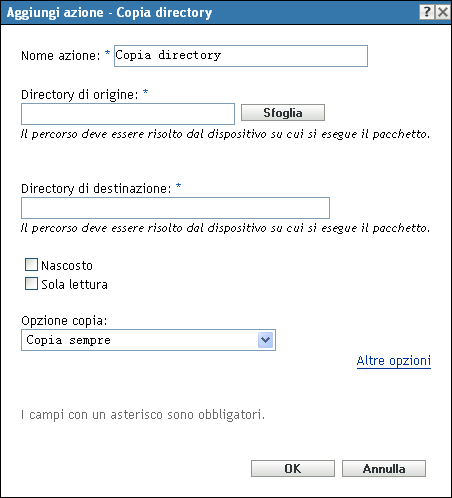Select the Sola lettura label text
This screenshot has height=498, width=452.
[x=74, y=285]
